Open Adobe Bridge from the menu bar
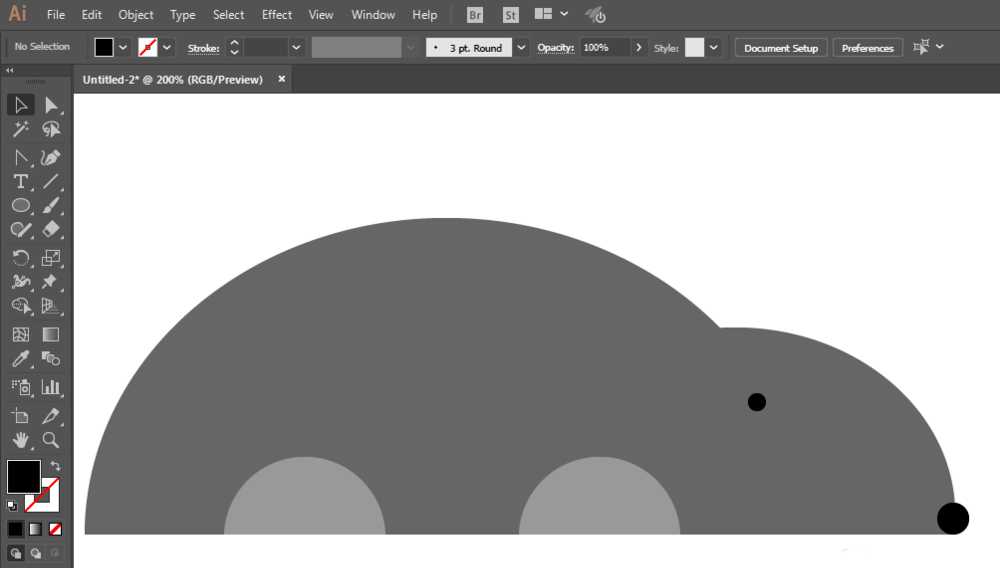Screen dimensions: 1000x568 (476, 15)
